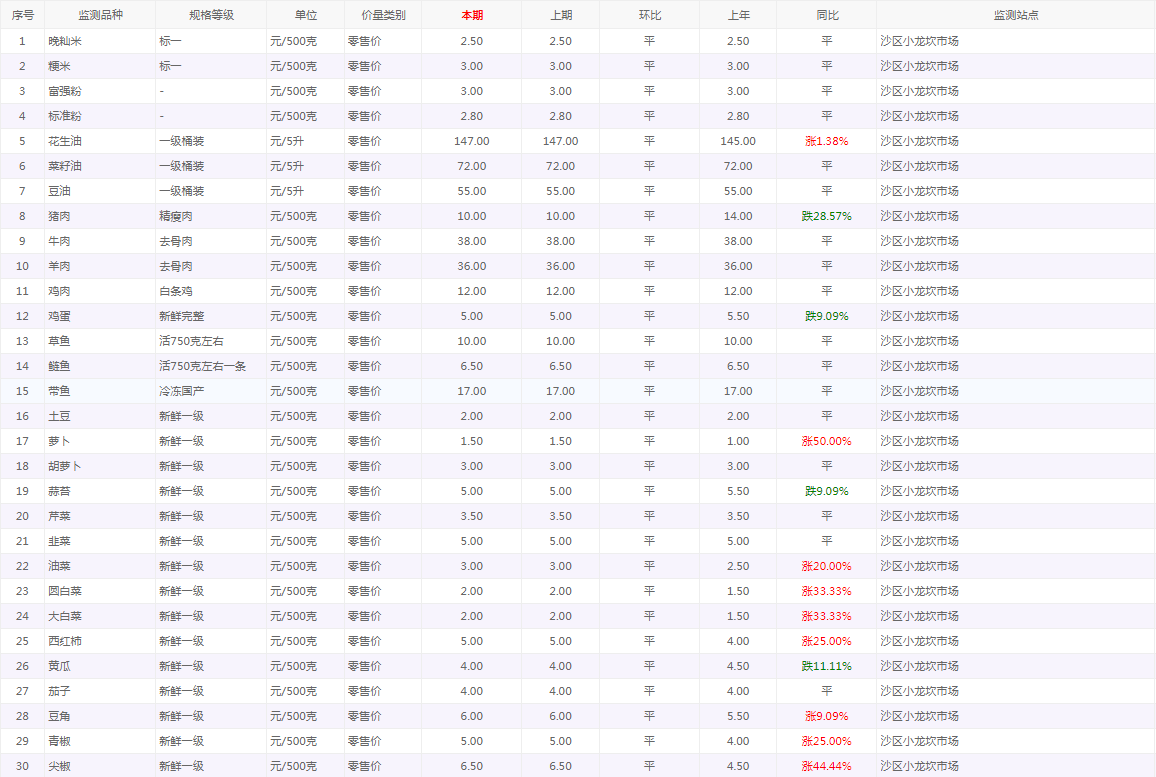Screen dimensions: 1156x777
Task: Select the 监测站点 column header
Action: point(1015,15)
